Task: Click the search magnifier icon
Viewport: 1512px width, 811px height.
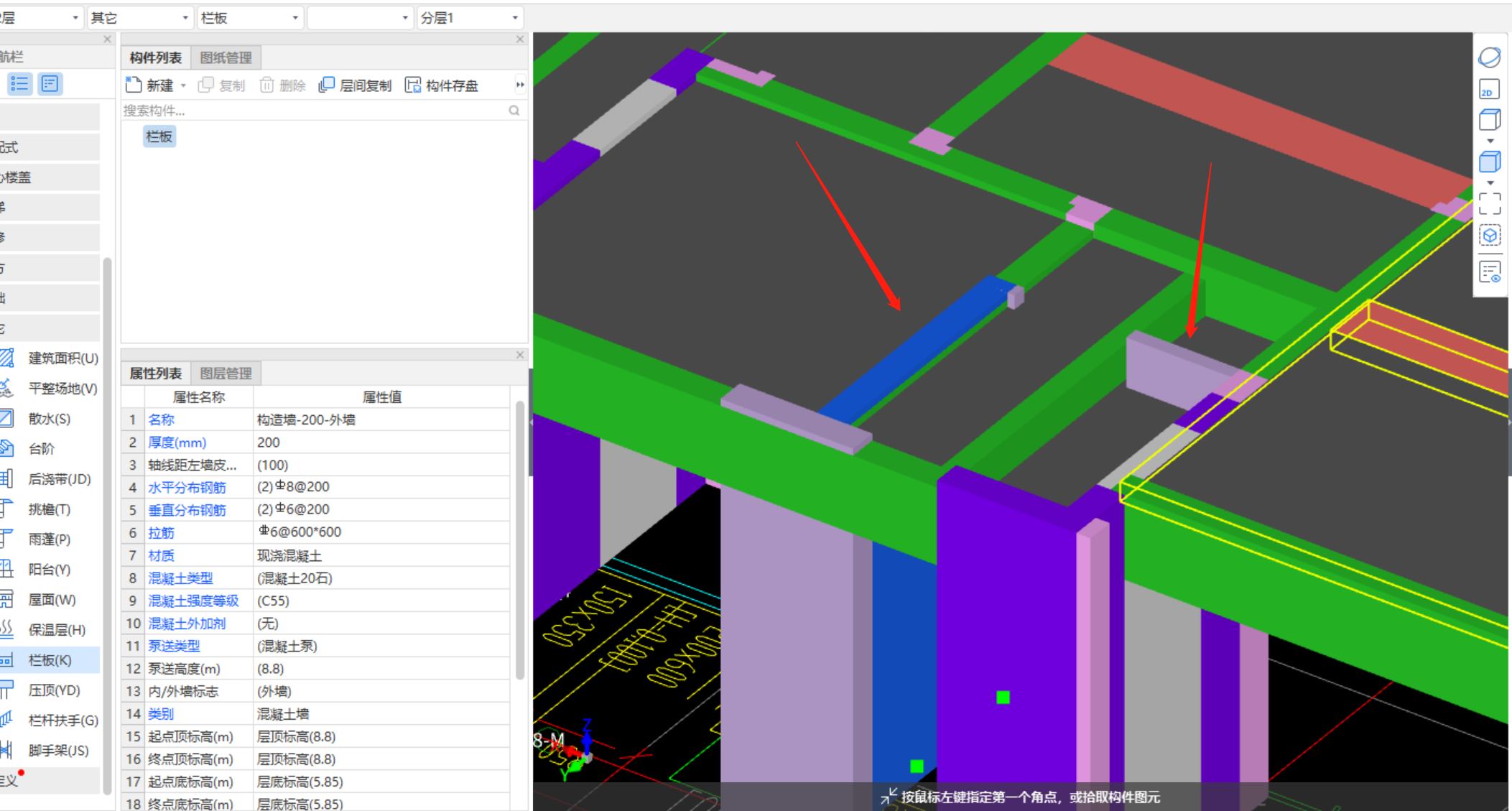Action: [514, 111]
